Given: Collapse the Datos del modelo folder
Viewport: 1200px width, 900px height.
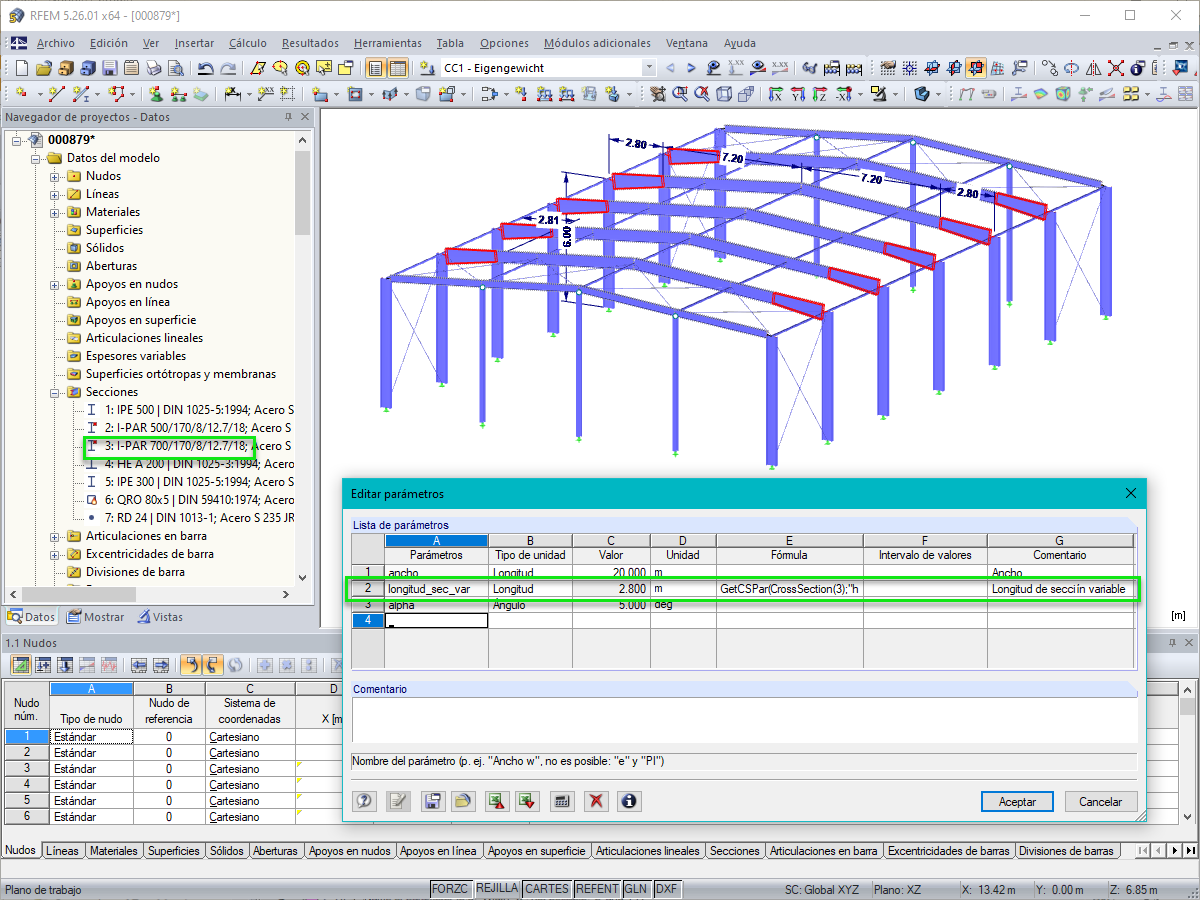Looking at the screenshot, I should (36, 158).
